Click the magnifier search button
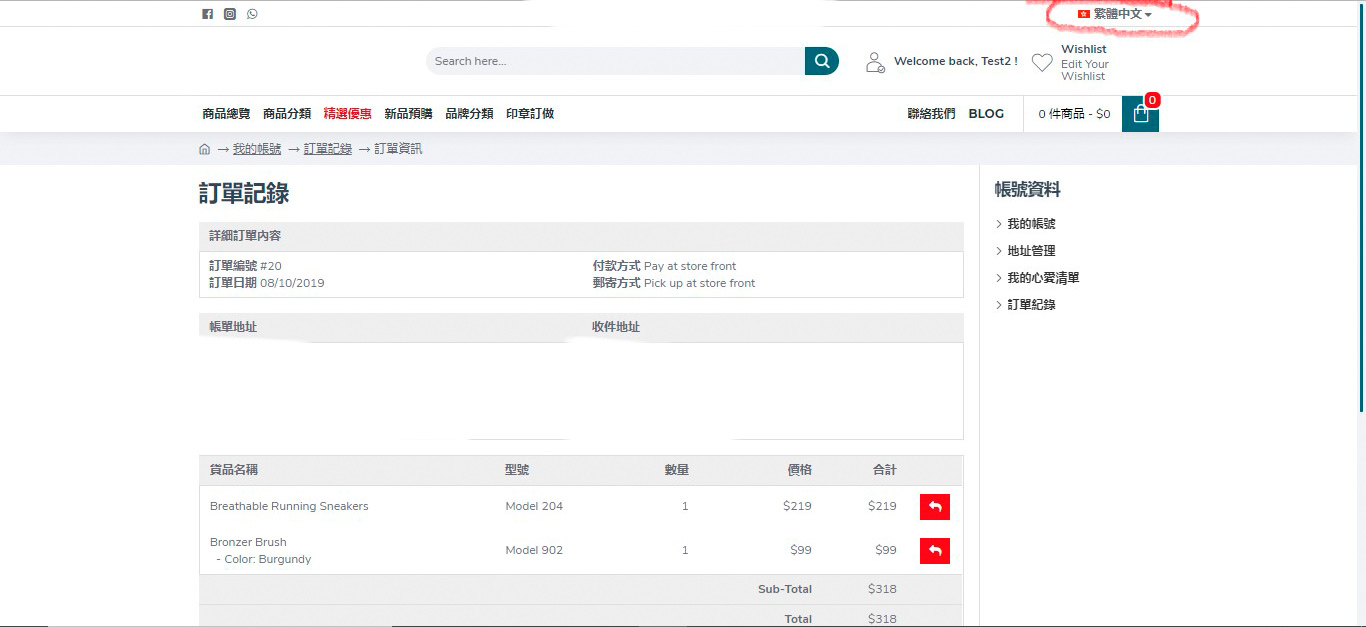 (822, 61)
